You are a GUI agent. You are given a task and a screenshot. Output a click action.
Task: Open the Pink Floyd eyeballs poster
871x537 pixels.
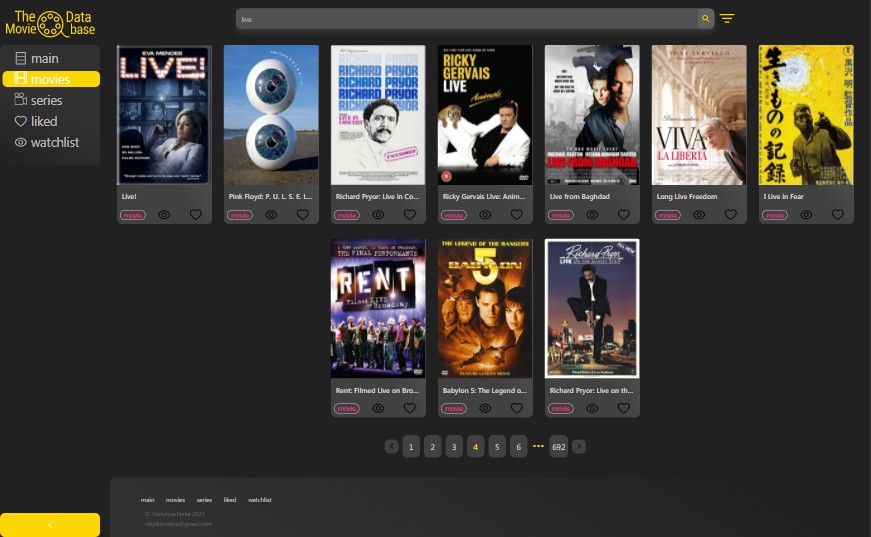271,115
